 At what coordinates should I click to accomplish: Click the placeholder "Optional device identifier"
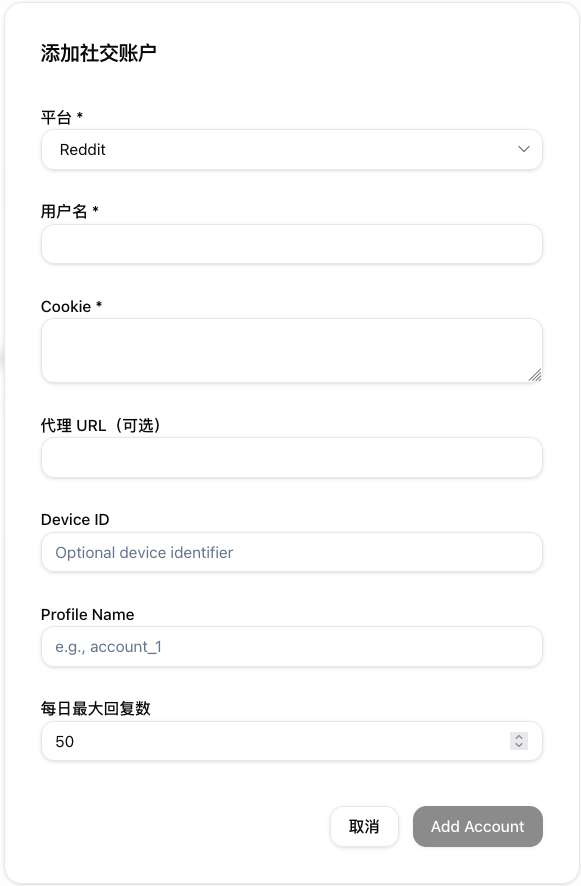[145, 552]
